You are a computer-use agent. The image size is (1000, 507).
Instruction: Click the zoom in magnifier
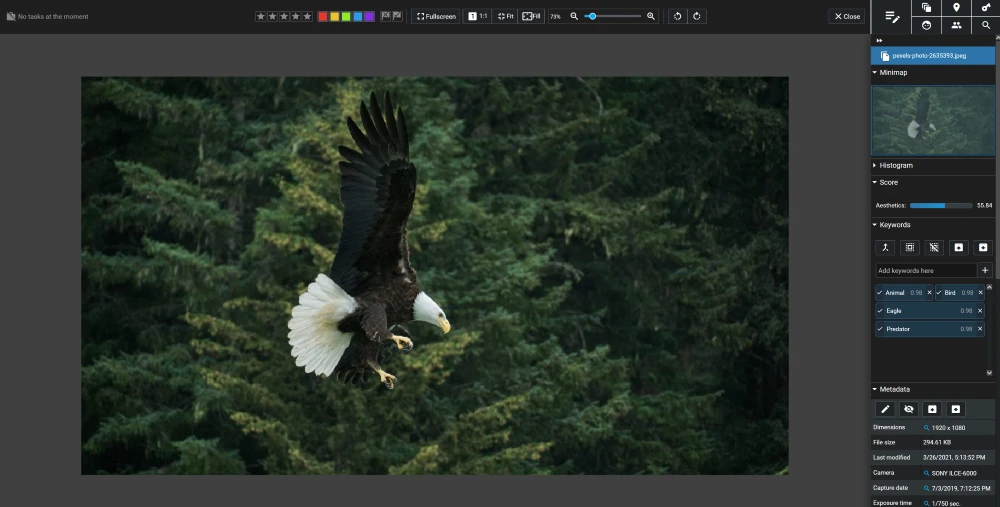point(651,17)
